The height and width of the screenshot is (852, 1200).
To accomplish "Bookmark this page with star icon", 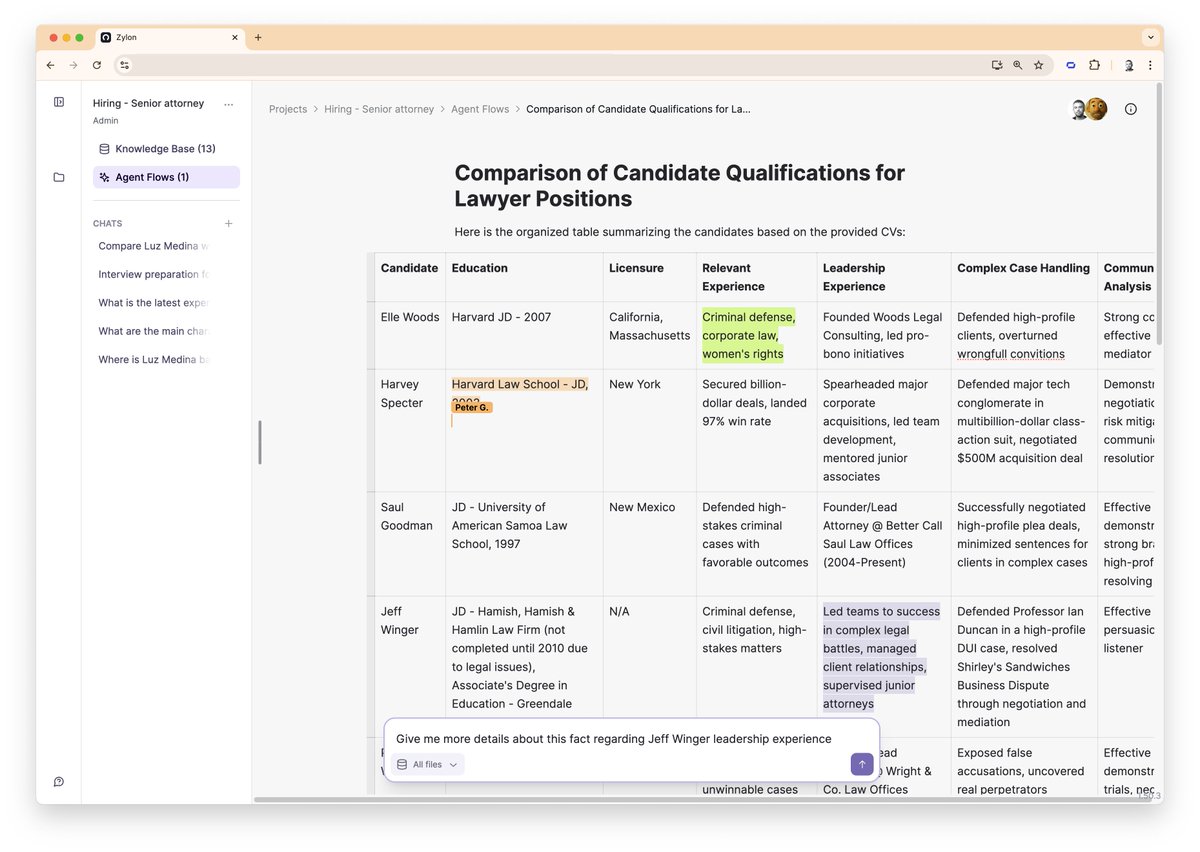I will pos(1039,65).
